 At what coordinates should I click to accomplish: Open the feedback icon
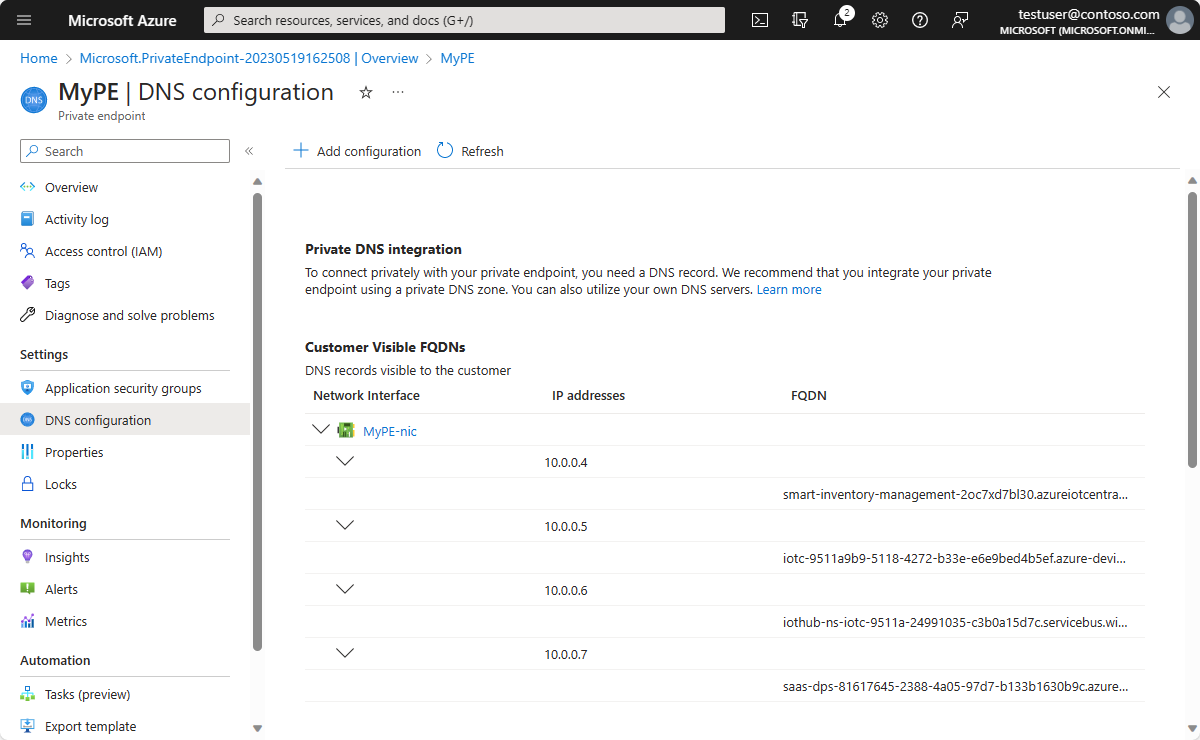click(x=960, y=19)
